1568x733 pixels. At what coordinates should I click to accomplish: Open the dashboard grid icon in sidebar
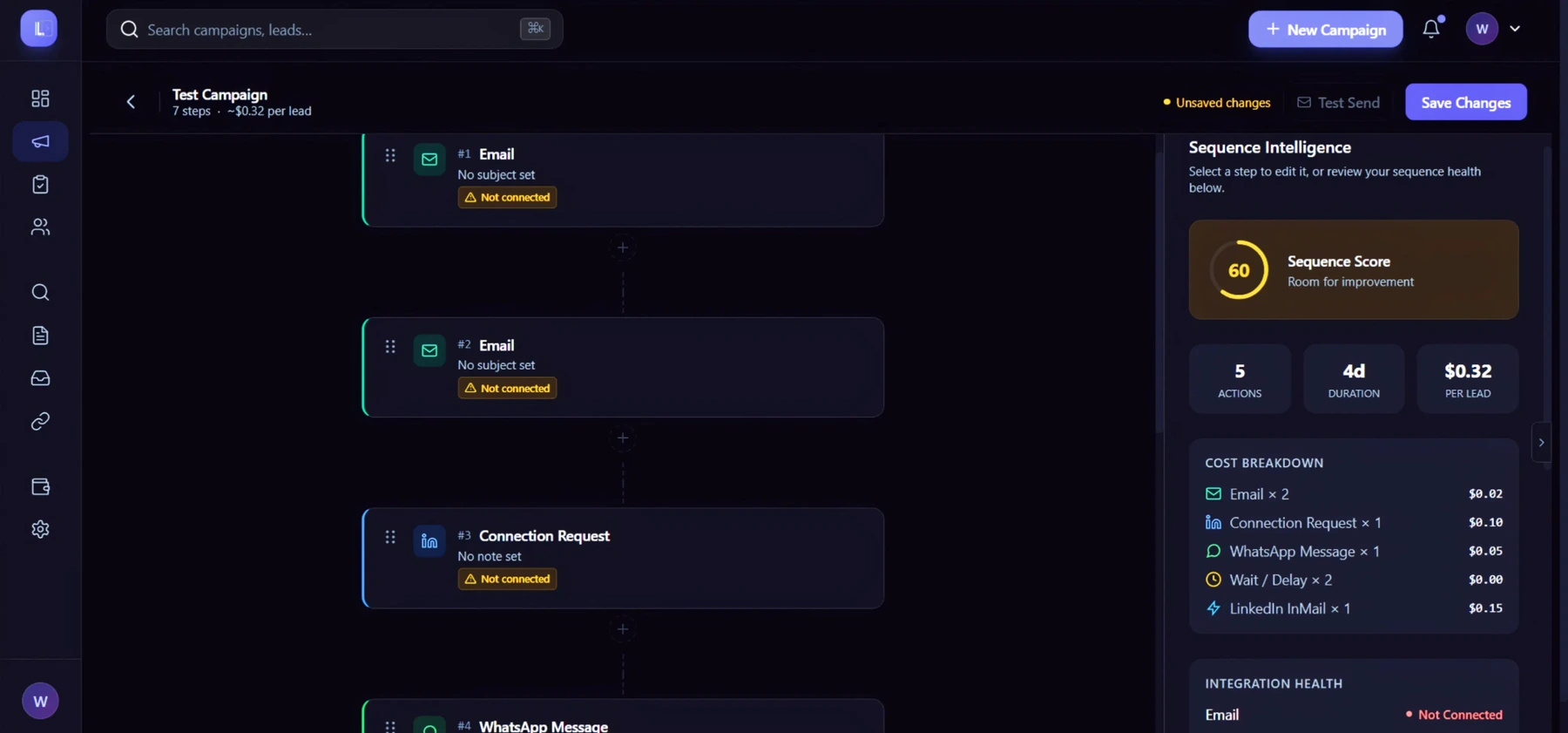tap(40, 98)
